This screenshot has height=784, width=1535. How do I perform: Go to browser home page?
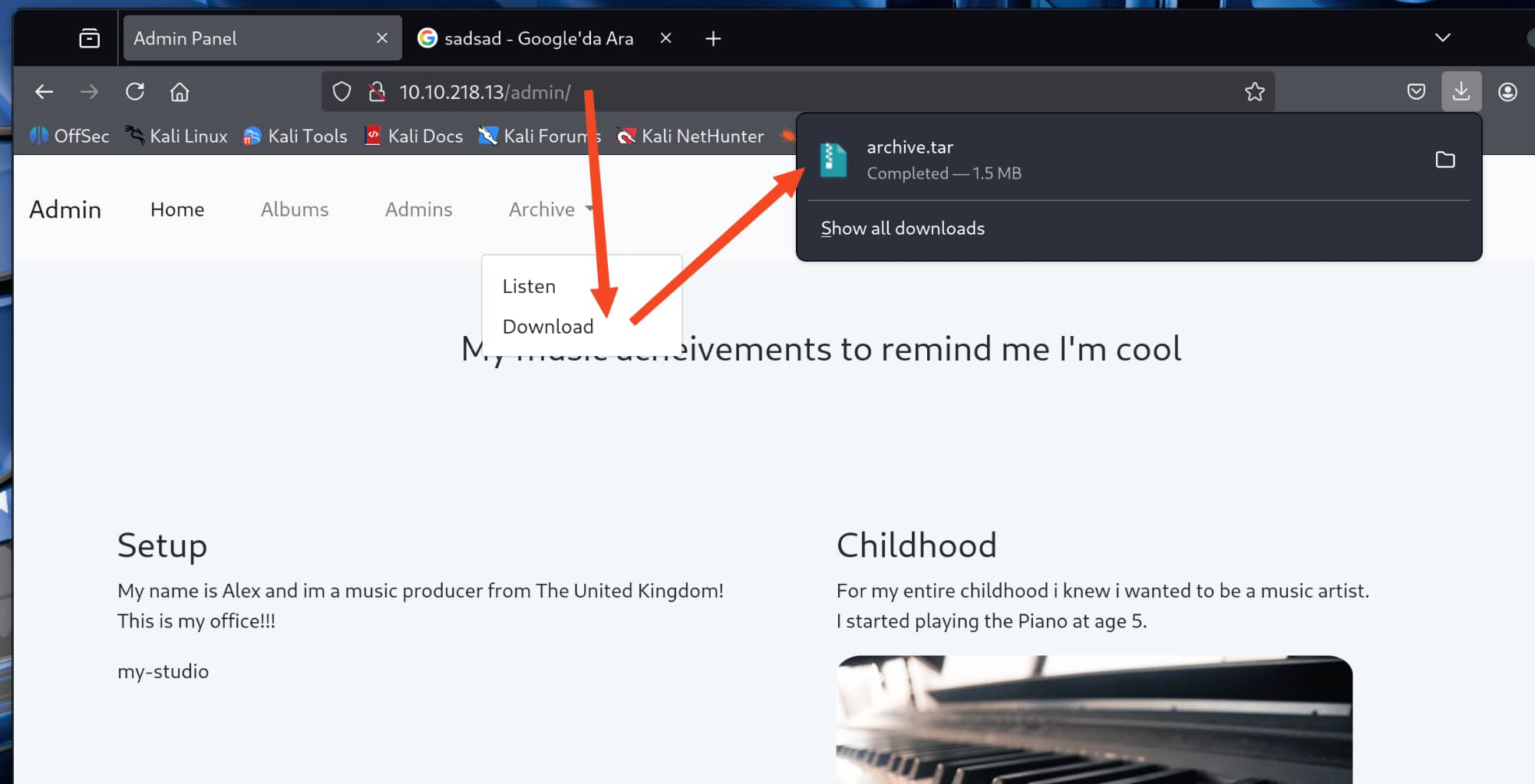coord(180,92)
